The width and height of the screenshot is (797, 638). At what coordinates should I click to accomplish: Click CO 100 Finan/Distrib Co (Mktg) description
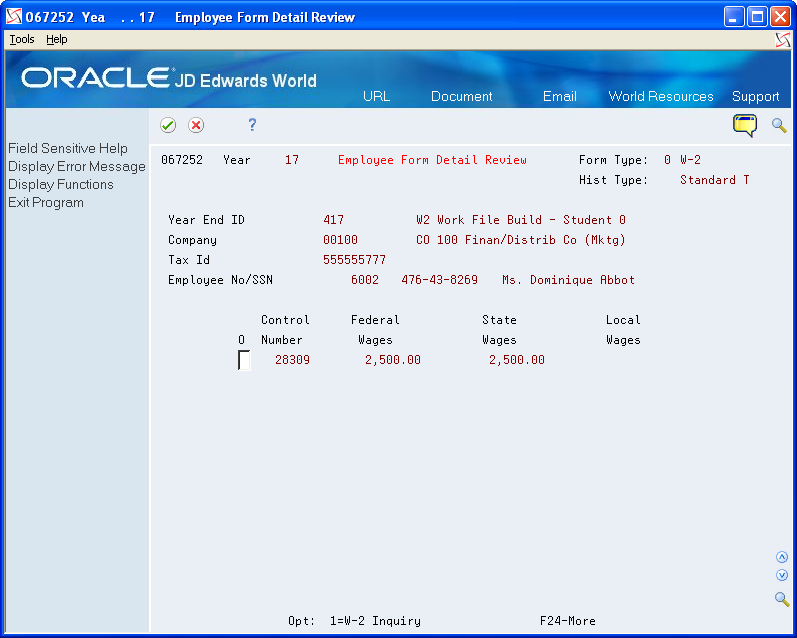click(520, 240)
